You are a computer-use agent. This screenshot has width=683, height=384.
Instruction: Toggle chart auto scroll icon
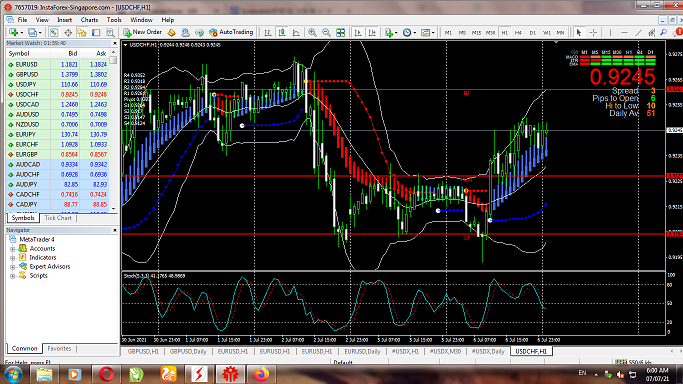pyautogui.click(x=358, y=32)
